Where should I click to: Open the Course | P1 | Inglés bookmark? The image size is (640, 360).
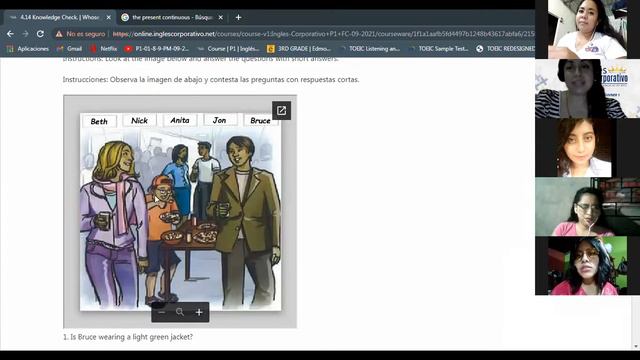coord(228,49)
